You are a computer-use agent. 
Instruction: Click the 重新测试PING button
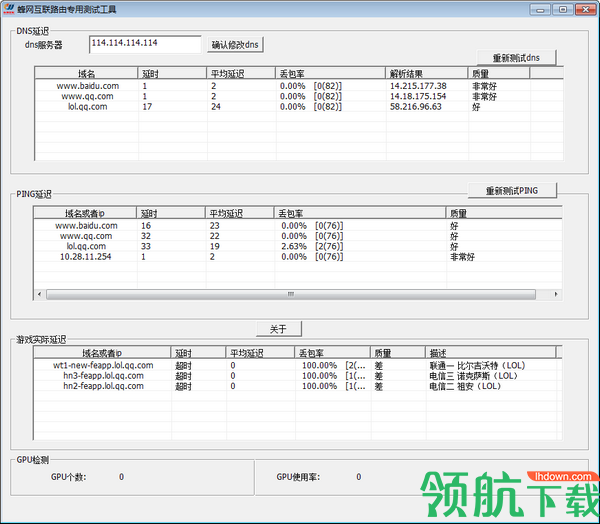coord(512,190)
